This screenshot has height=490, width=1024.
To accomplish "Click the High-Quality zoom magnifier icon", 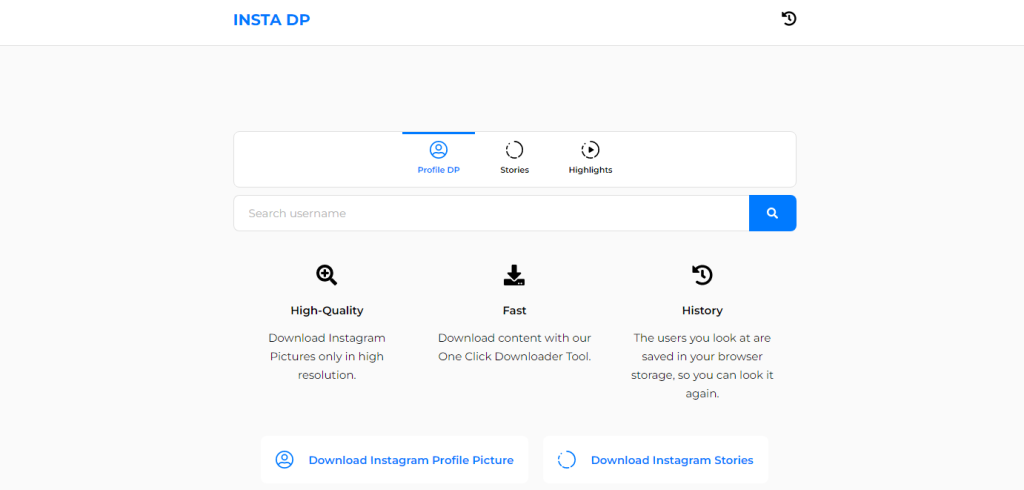I will click(327, 275).
